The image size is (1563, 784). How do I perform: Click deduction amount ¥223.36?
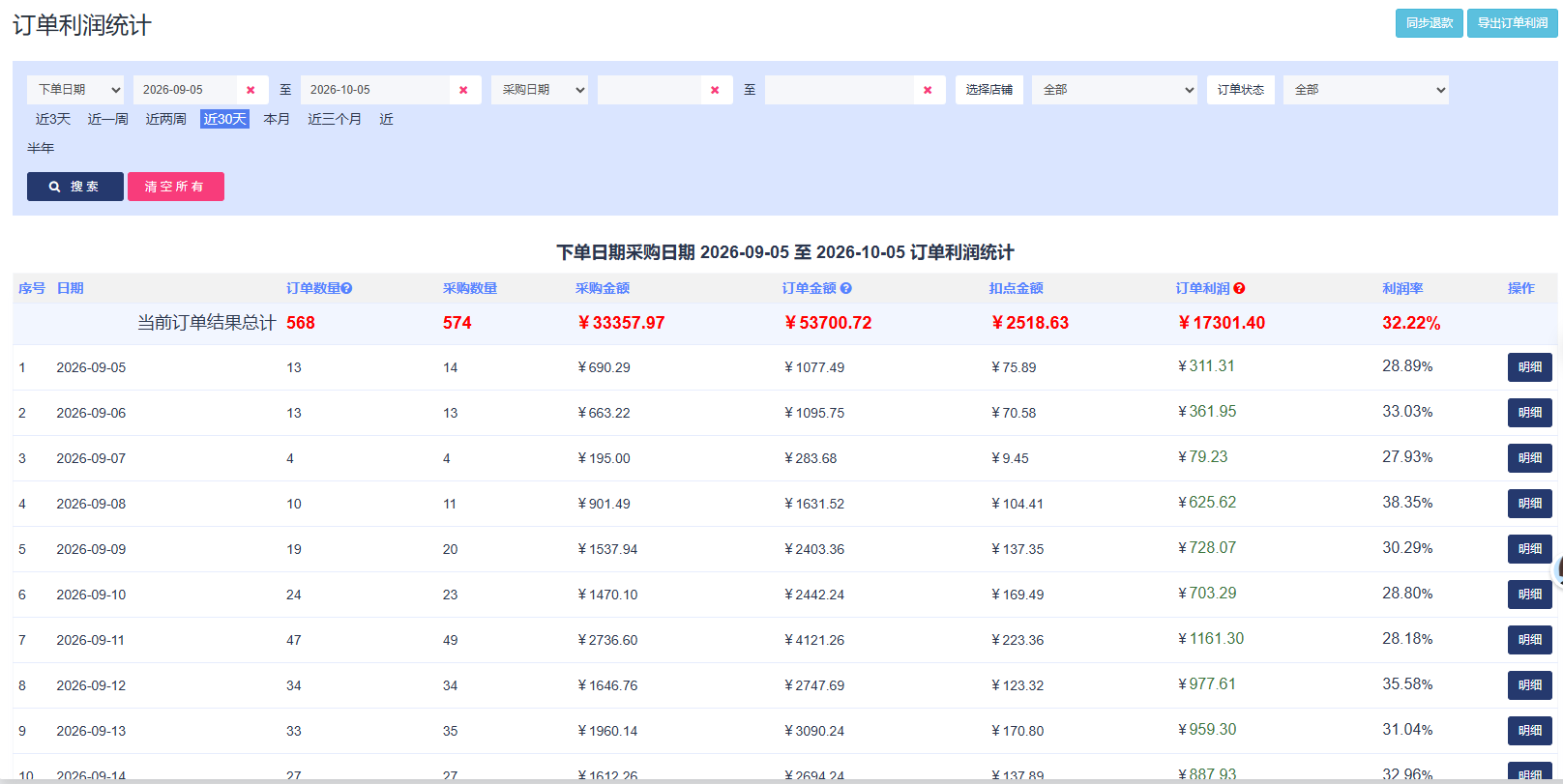click(x=1017, y=640)
